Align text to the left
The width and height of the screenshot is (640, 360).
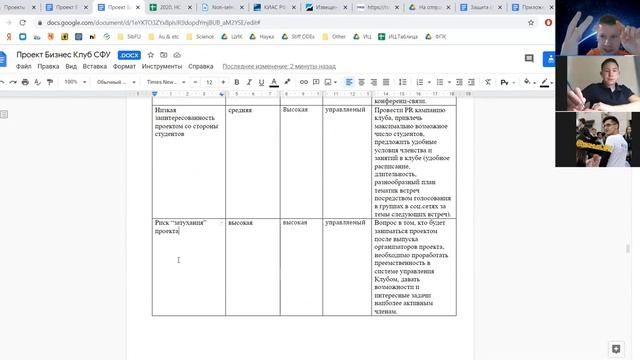tap(349, 82)
